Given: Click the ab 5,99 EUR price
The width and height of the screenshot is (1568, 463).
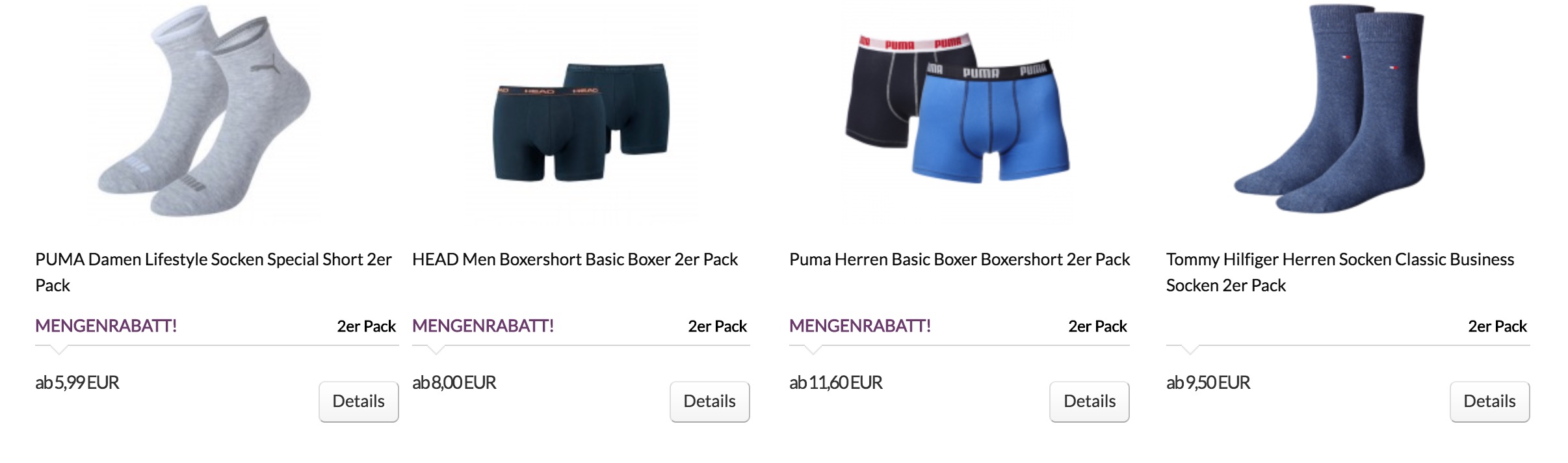Looking at the screenshot, I should coord(77,382).
